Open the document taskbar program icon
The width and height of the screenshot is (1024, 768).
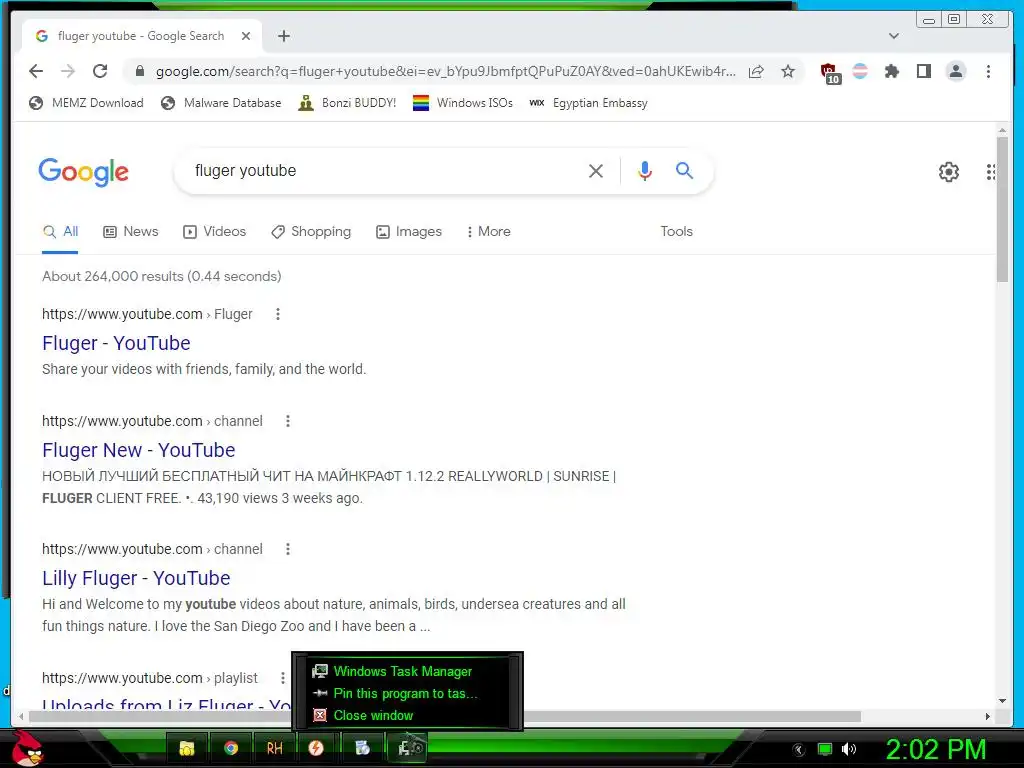click(x=362, y=748)
